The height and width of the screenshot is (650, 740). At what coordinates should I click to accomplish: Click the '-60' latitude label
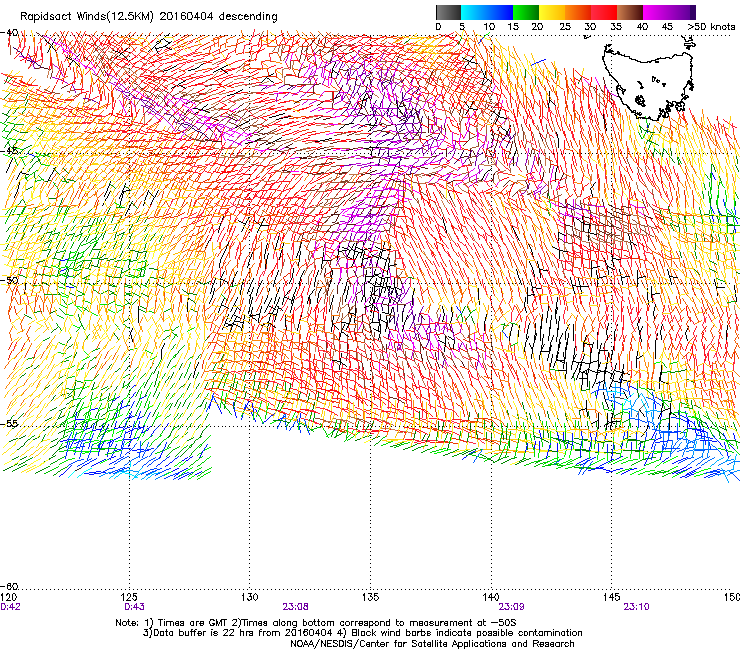click(9, 586)
